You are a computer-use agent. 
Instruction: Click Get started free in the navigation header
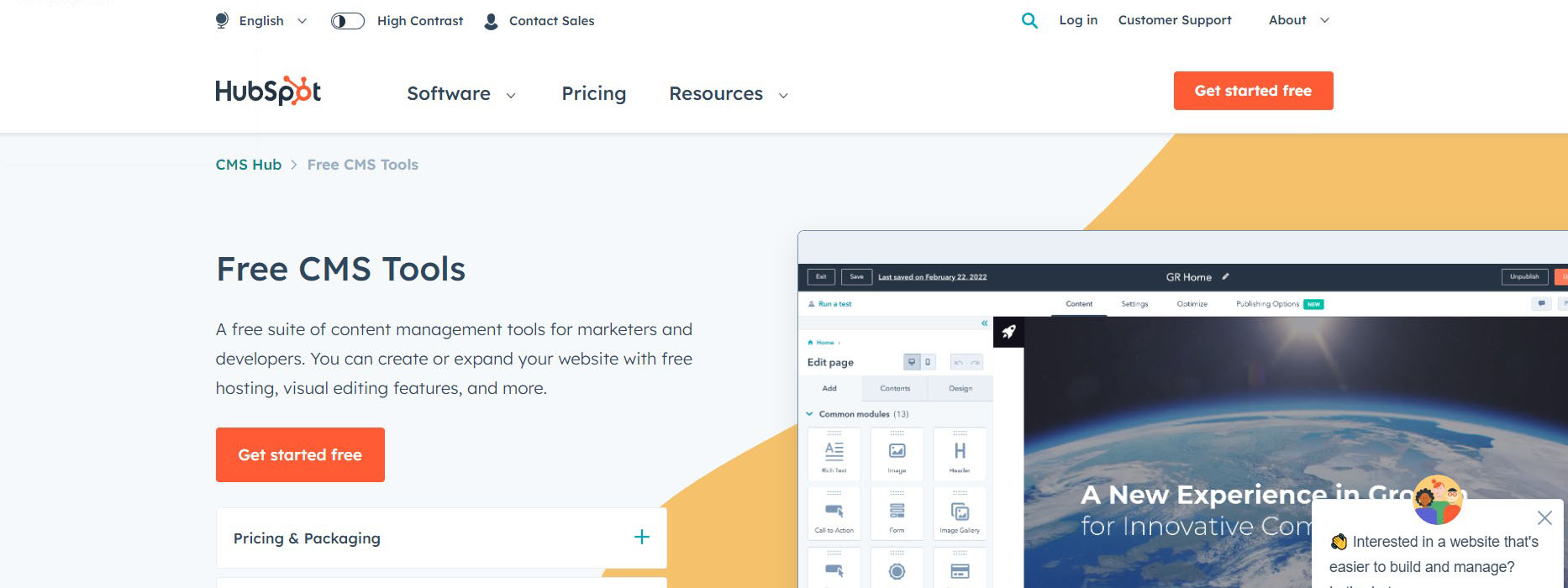[1253, 91]
